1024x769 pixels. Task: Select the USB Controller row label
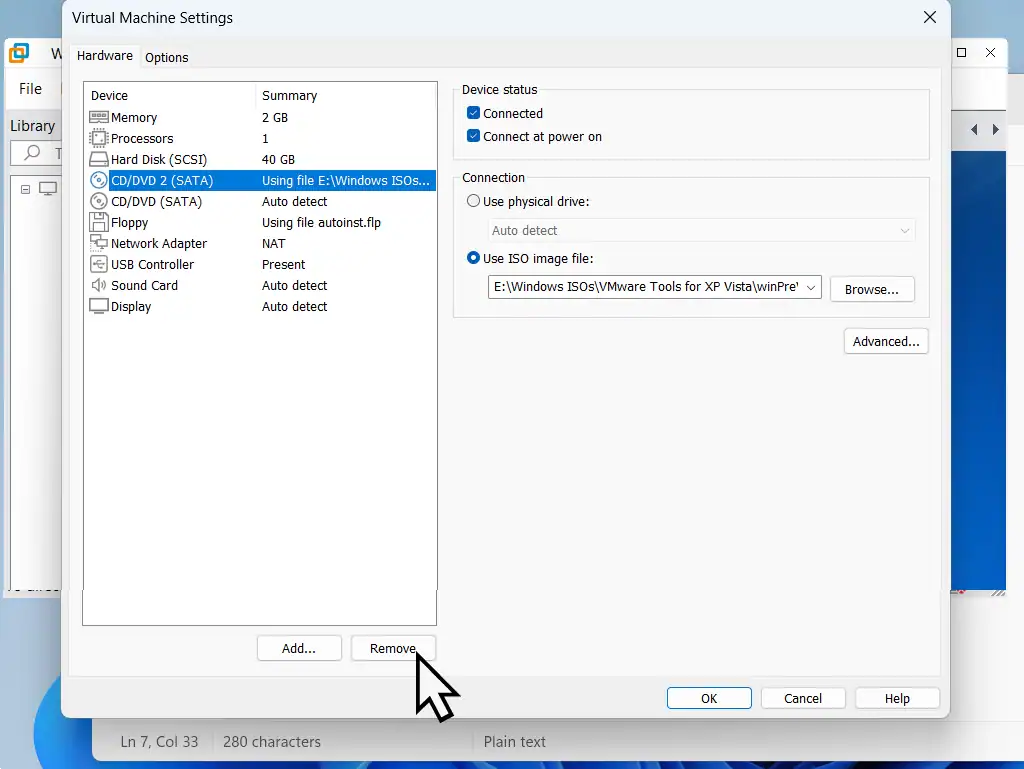point(152,264)
